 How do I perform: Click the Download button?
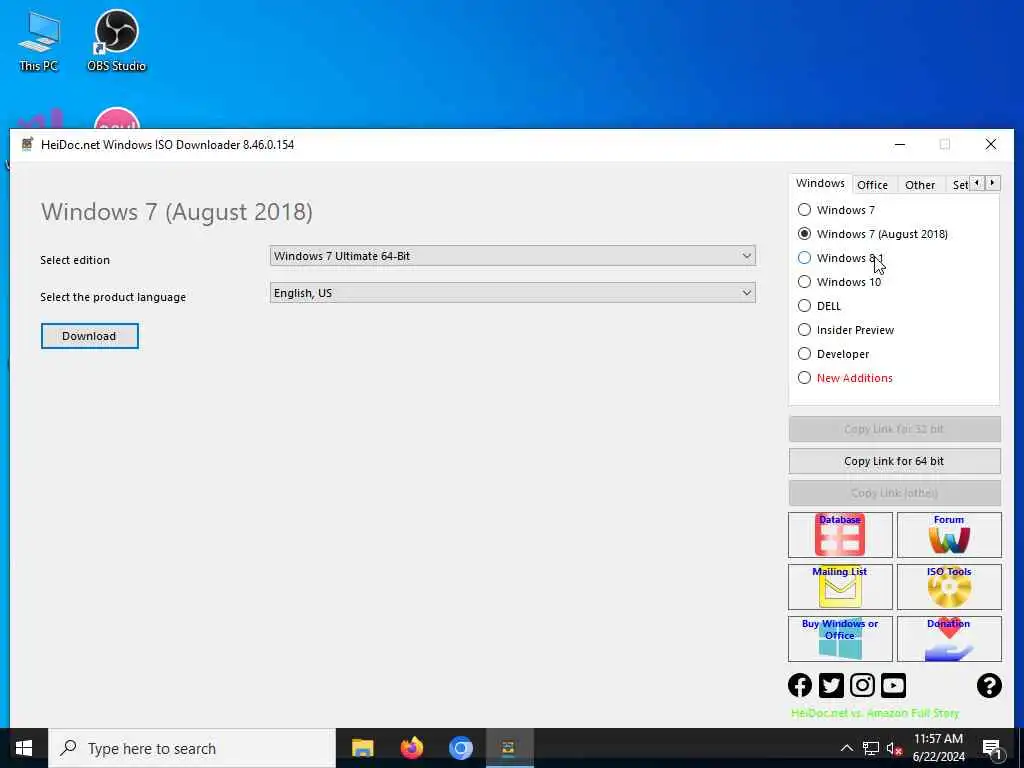(89, 336)
